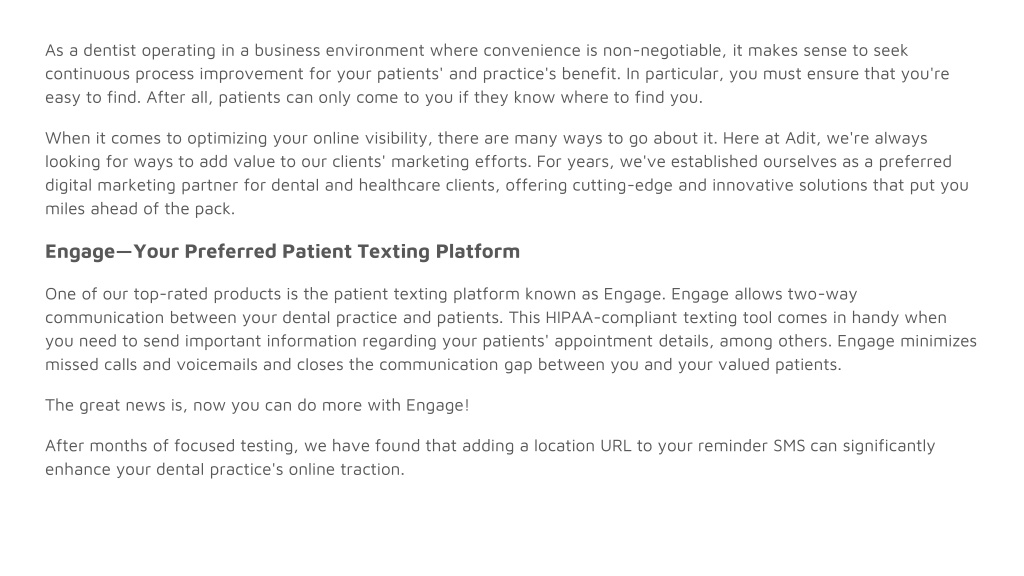Click the phrase "digital marketing partner"
This screenshot has width=1024, height=576.
coord(142,185)
